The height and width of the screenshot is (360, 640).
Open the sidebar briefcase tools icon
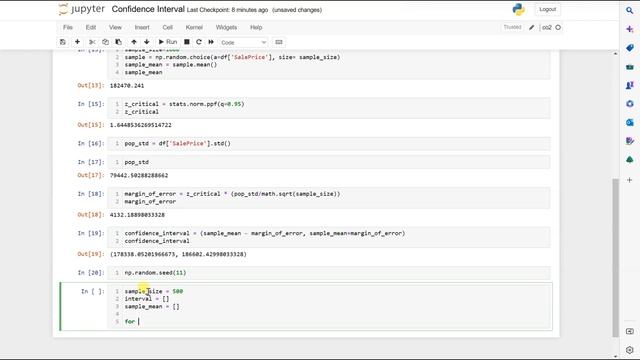[x=629, y=67]
